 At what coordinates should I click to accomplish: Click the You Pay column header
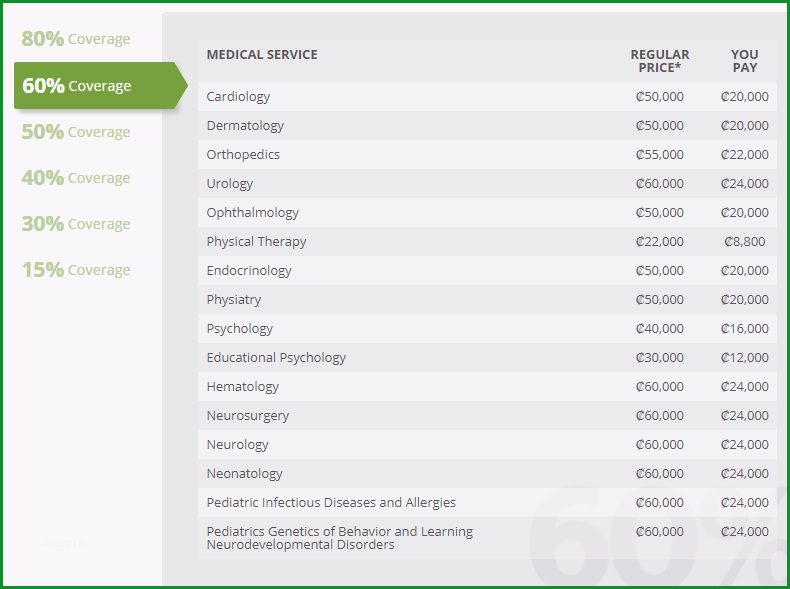tap(745, 61)
